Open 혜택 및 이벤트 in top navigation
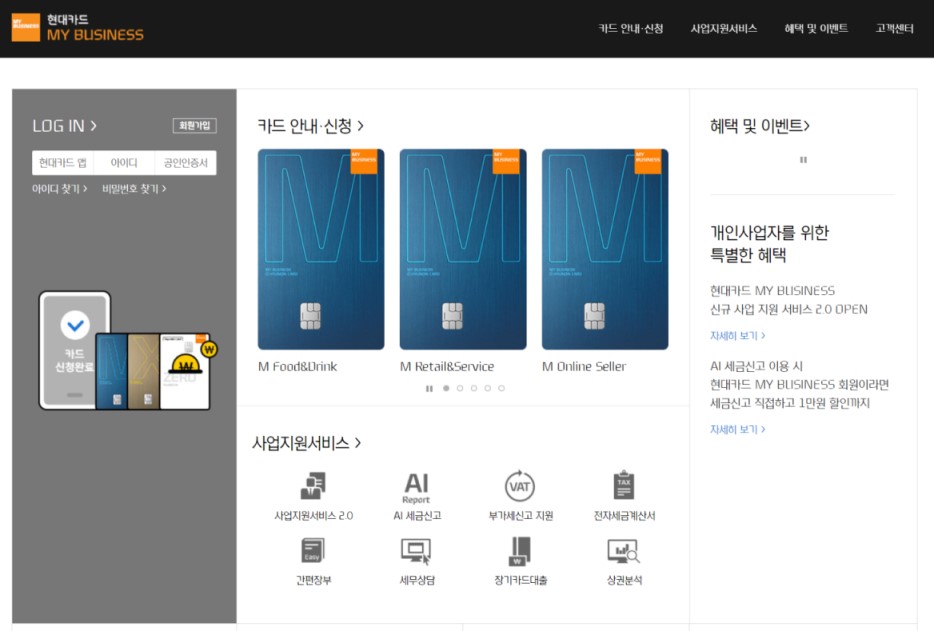Screen dimensions: 934x631 (816, 29)
